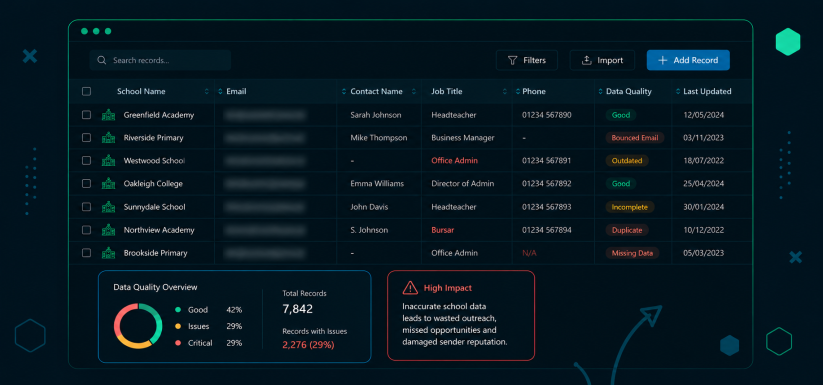Viewport: 823px width, 385px height.
Task: Click contact name John Davis
Action: pos(370,207)
